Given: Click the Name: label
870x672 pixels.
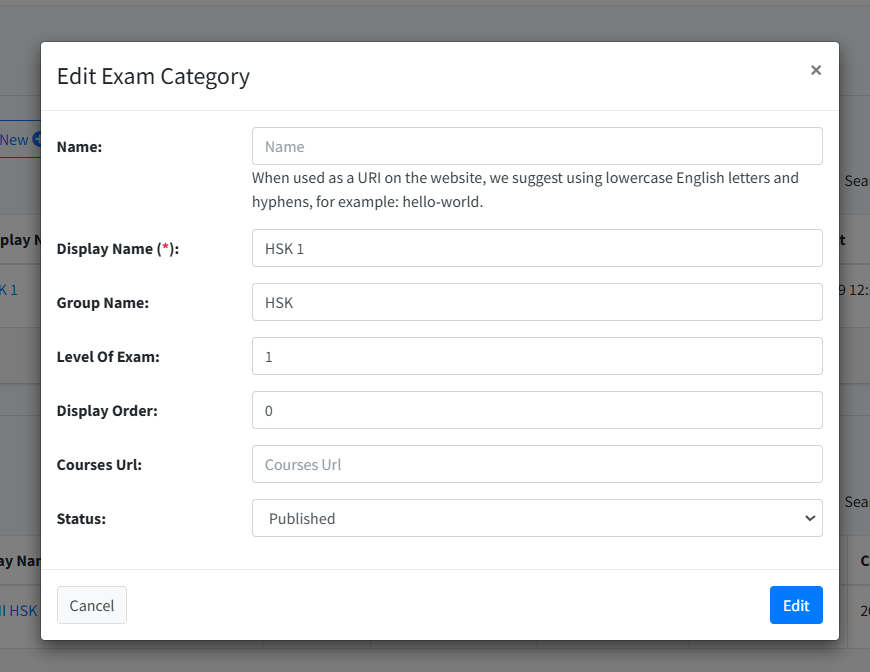Looking at the screenshot, I should (80, 147).
